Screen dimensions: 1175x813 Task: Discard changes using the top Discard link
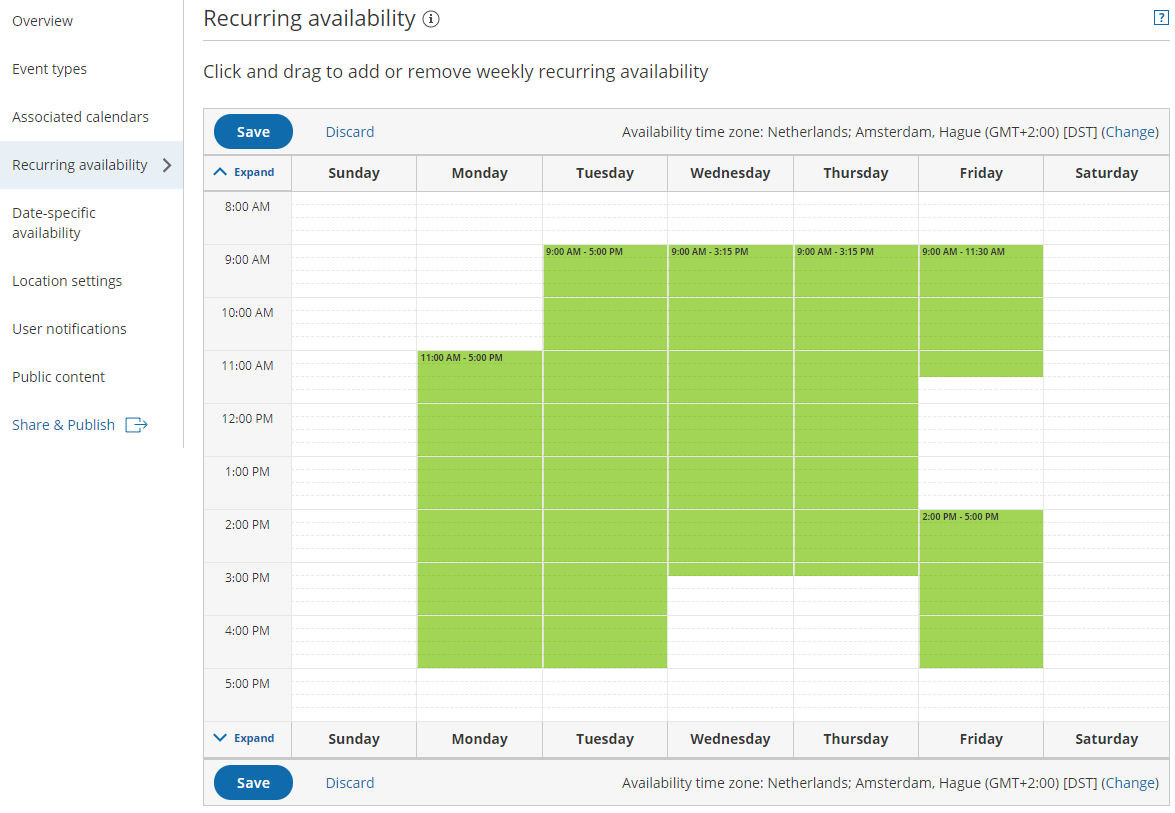(350, 132)
